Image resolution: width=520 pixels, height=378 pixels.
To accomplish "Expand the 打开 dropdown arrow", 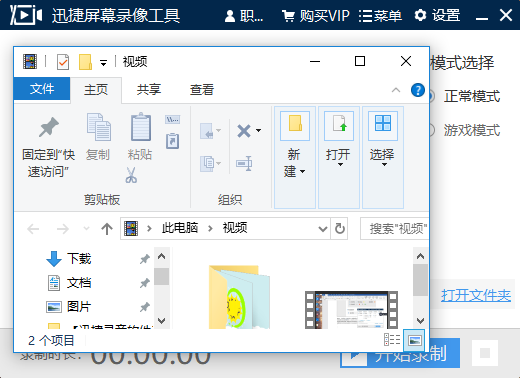I will 340,164.
